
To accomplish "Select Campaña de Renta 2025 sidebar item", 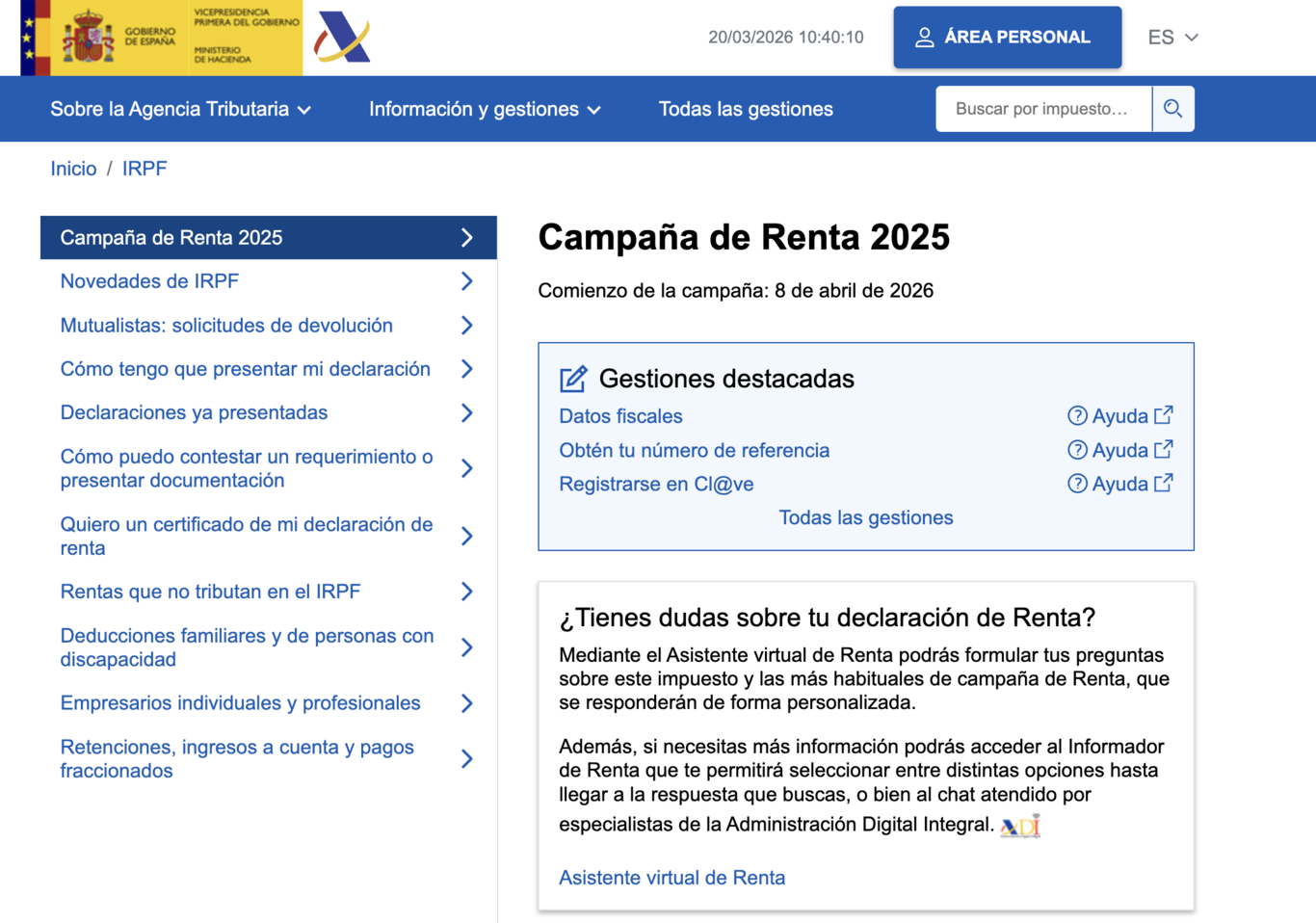I will coord(269,238).
